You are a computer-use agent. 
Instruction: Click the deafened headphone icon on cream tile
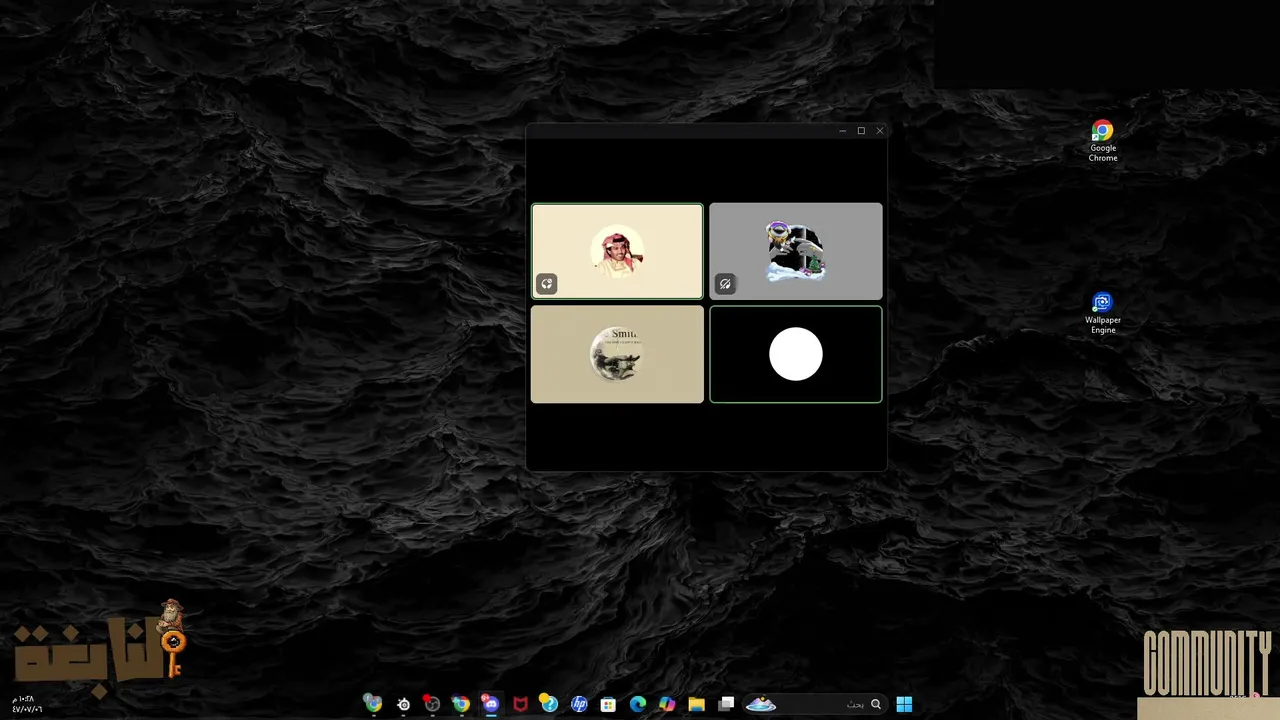point(547,284)
